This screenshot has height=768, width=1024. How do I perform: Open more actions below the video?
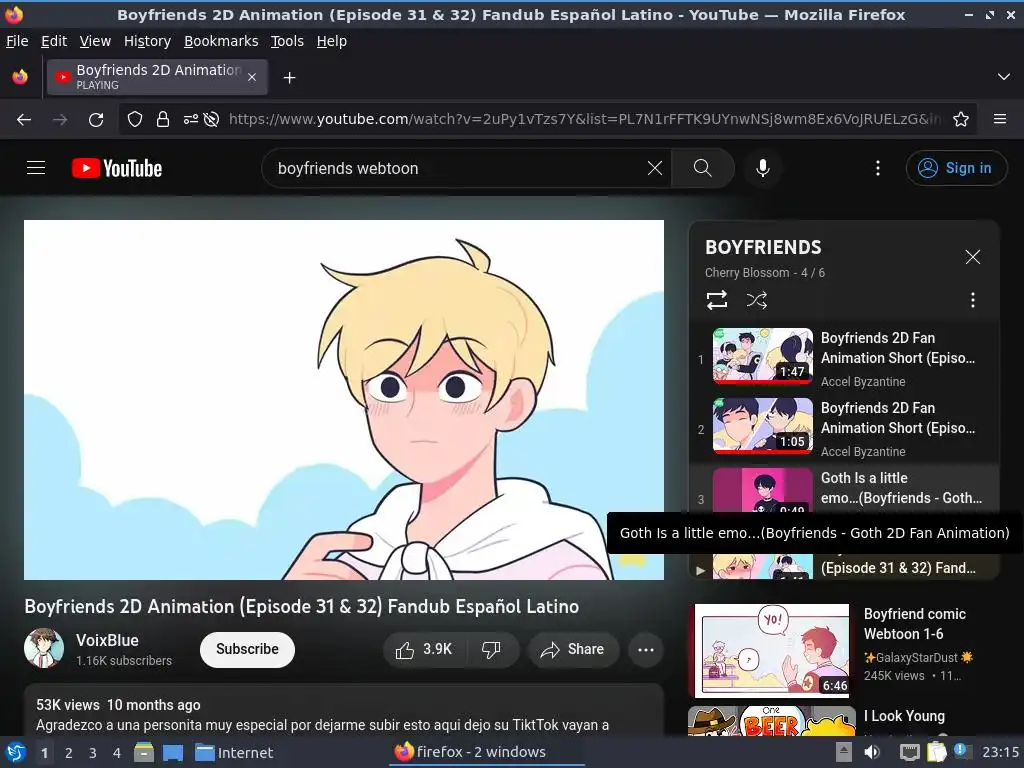[x=646, y=649]
